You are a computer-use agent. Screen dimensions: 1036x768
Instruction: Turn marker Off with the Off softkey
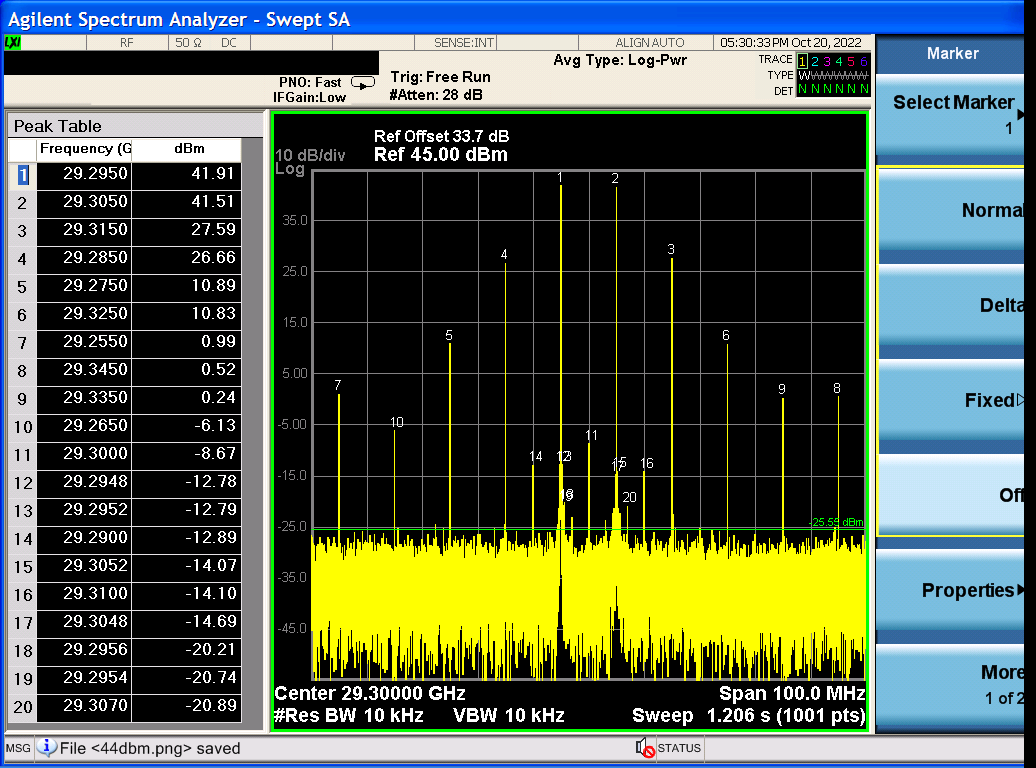[x=950, y=494]
